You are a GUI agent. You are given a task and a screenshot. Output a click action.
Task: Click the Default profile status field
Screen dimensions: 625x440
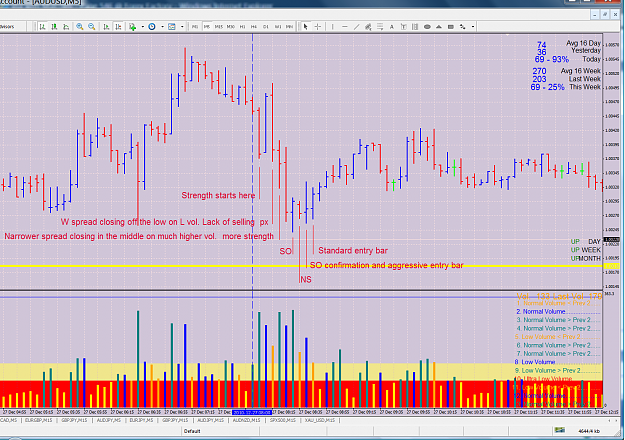(192, 431)
